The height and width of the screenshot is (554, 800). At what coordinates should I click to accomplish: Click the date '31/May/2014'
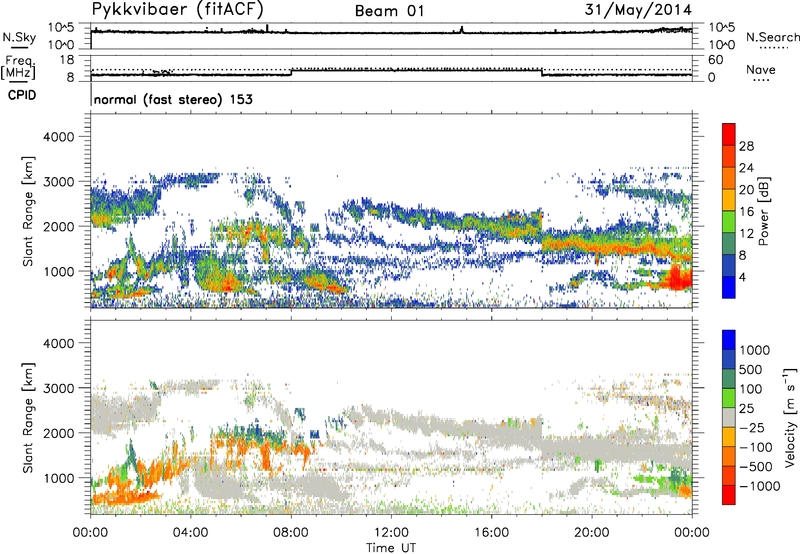tap(638, 10)
